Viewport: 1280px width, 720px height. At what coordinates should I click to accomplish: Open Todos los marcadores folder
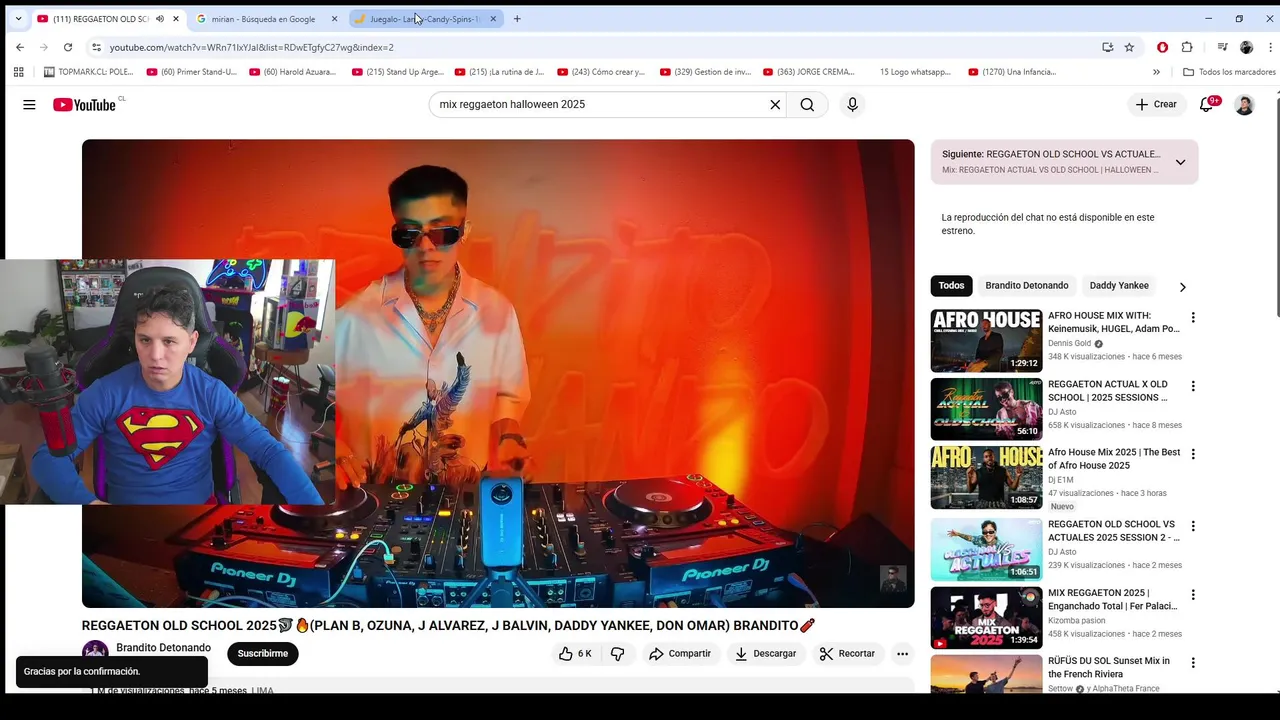click(x=1229, y=72)
